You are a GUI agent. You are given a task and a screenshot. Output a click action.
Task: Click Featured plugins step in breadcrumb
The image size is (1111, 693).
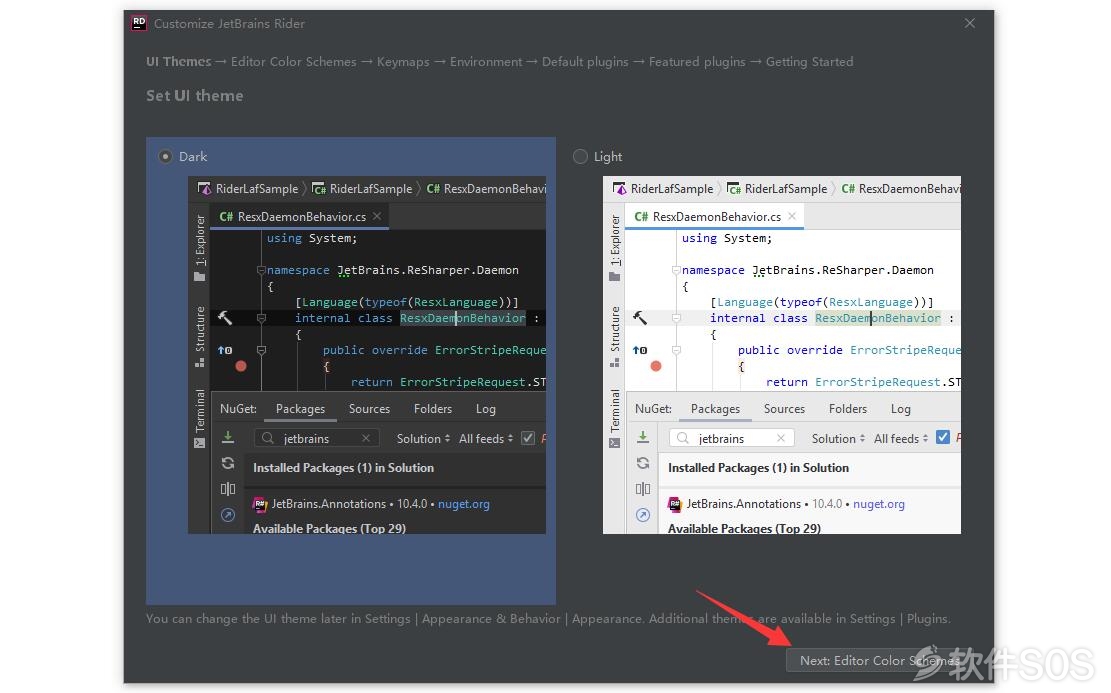point(697,62)
